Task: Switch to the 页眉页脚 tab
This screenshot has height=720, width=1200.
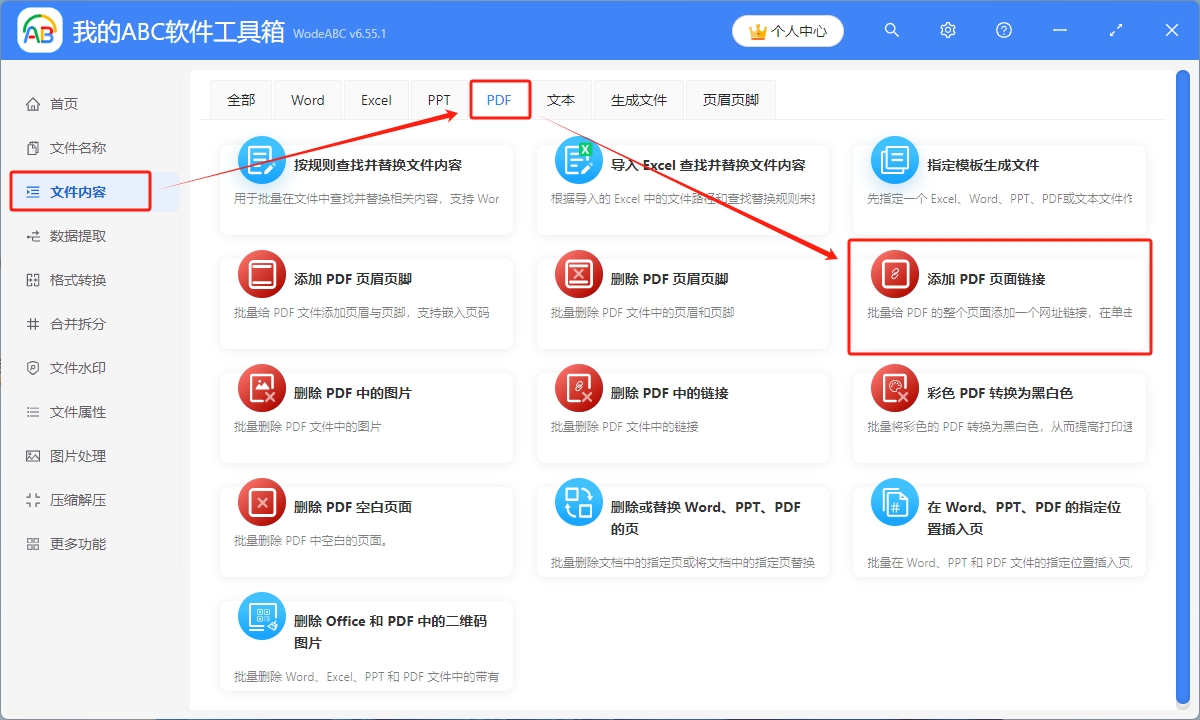Action: pos(730,99)
